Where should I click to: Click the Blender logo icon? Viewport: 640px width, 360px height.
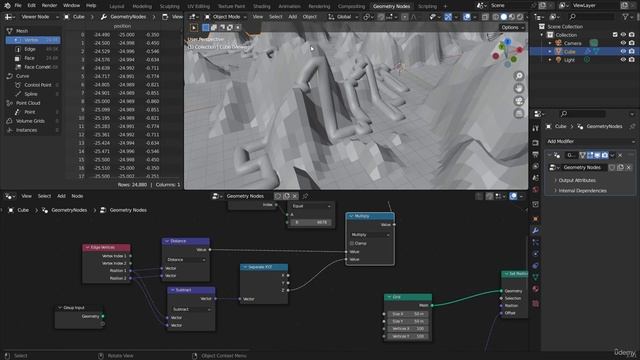coord(7,6)
